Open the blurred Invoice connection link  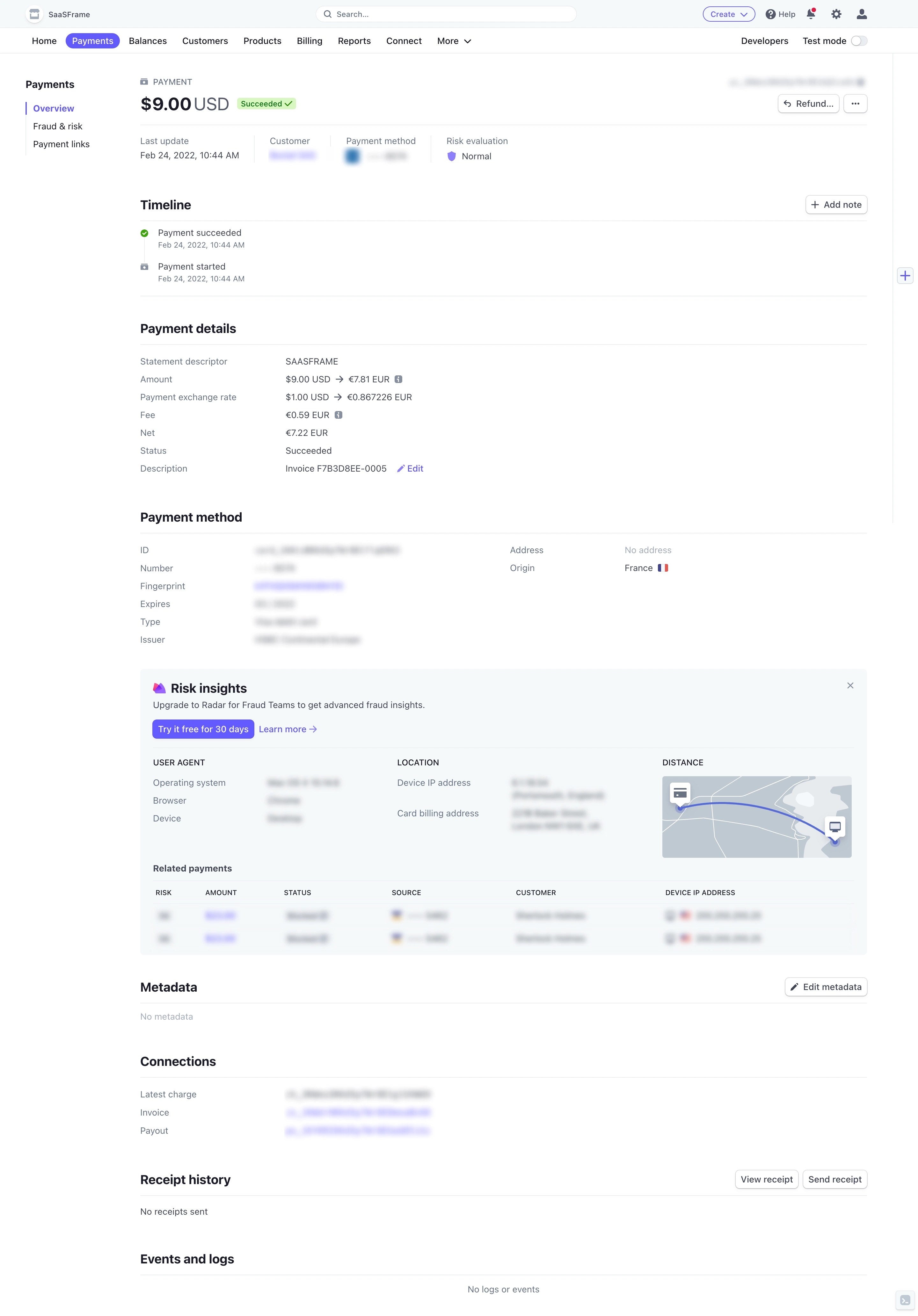pyautogui.click(x=358, y=1112)
